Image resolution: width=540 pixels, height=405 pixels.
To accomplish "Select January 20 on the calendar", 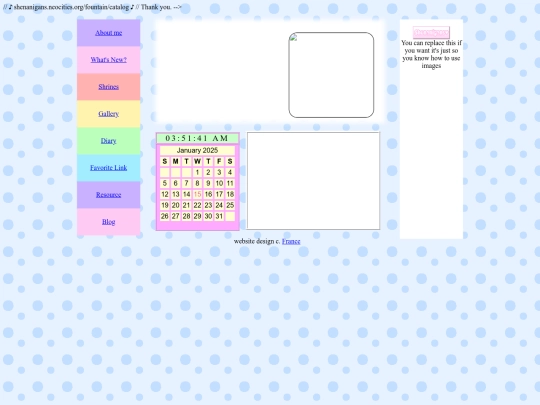I will click(176, 205).
